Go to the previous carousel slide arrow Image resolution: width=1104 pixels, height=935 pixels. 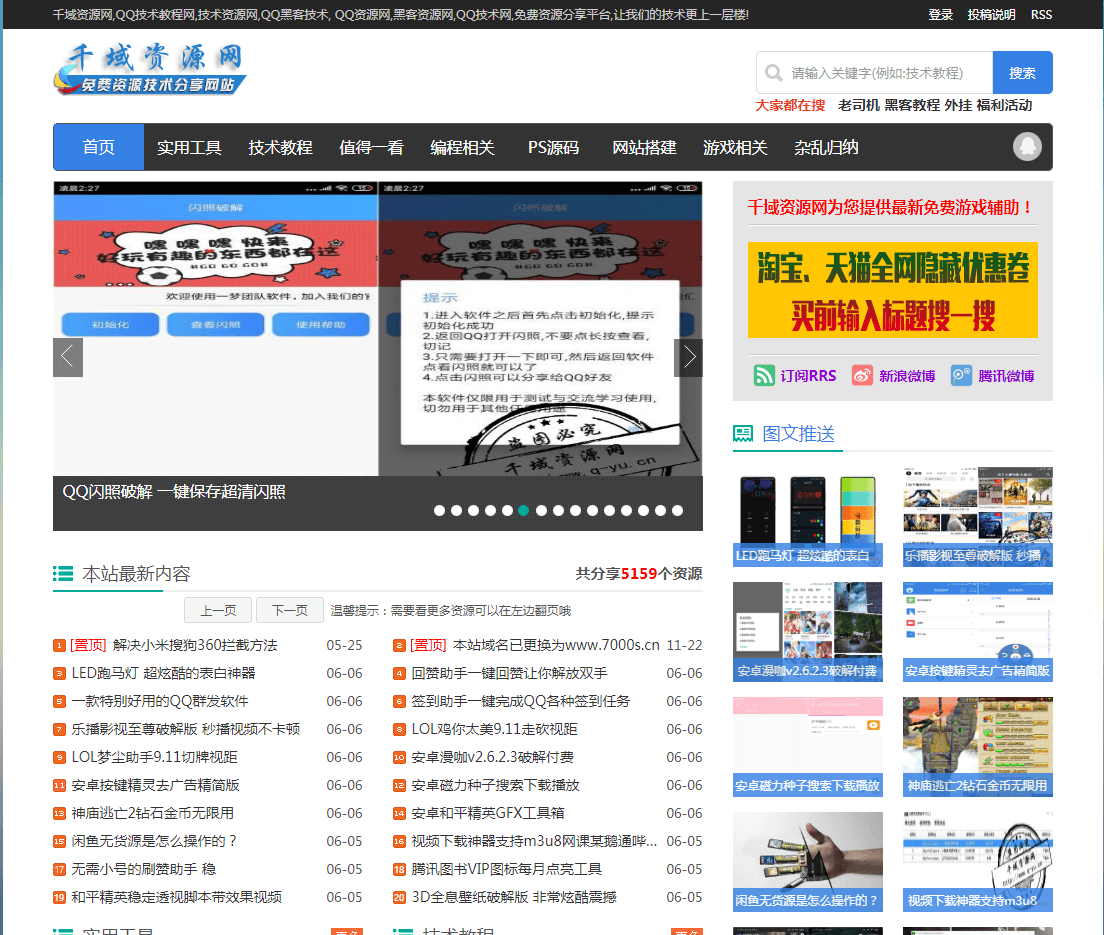tap(68, 357)
